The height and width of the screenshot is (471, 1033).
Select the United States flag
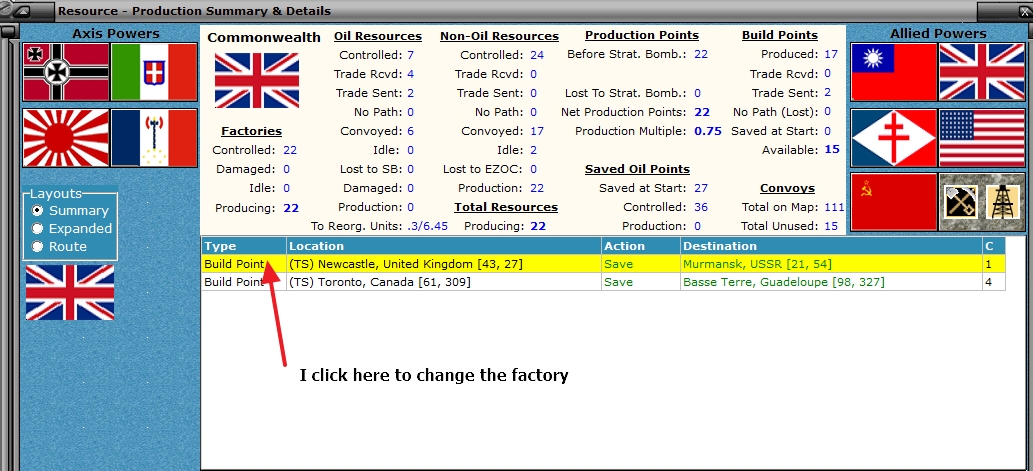click(982, 138)
